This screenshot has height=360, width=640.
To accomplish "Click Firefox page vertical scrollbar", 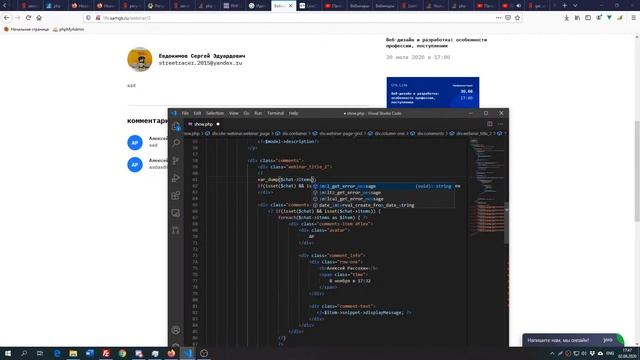I will pyautogui.click(x=637, y=171).
